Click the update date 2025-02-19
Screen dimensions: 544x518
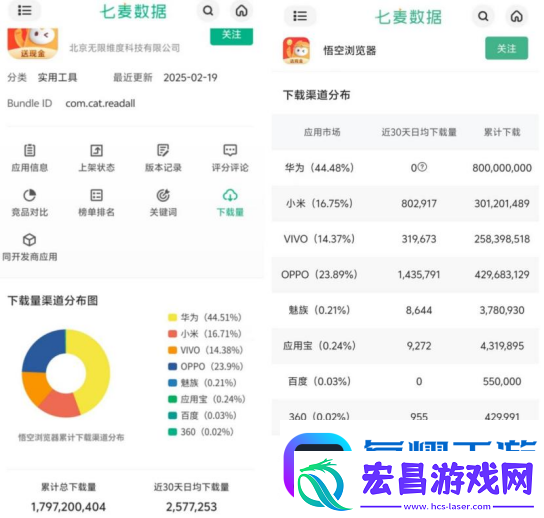tap(190, 77)
